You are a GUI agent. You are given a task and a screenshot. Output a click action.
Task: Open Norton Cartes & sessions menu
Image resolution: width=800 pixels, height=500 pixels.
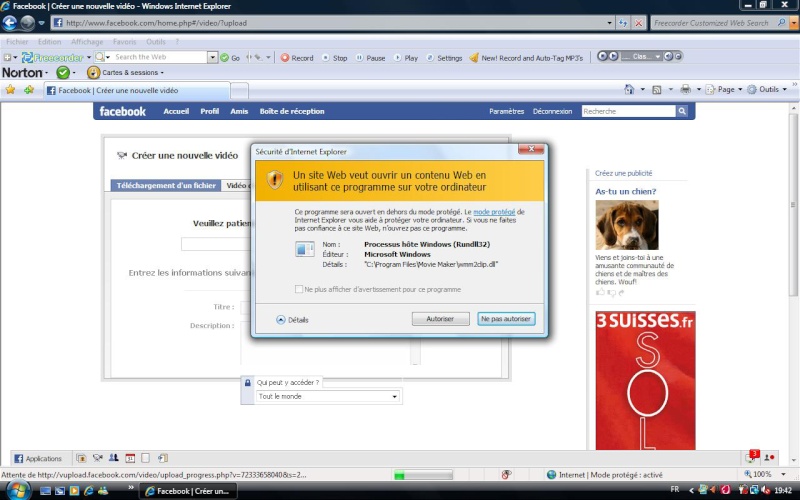click(126, 72)
